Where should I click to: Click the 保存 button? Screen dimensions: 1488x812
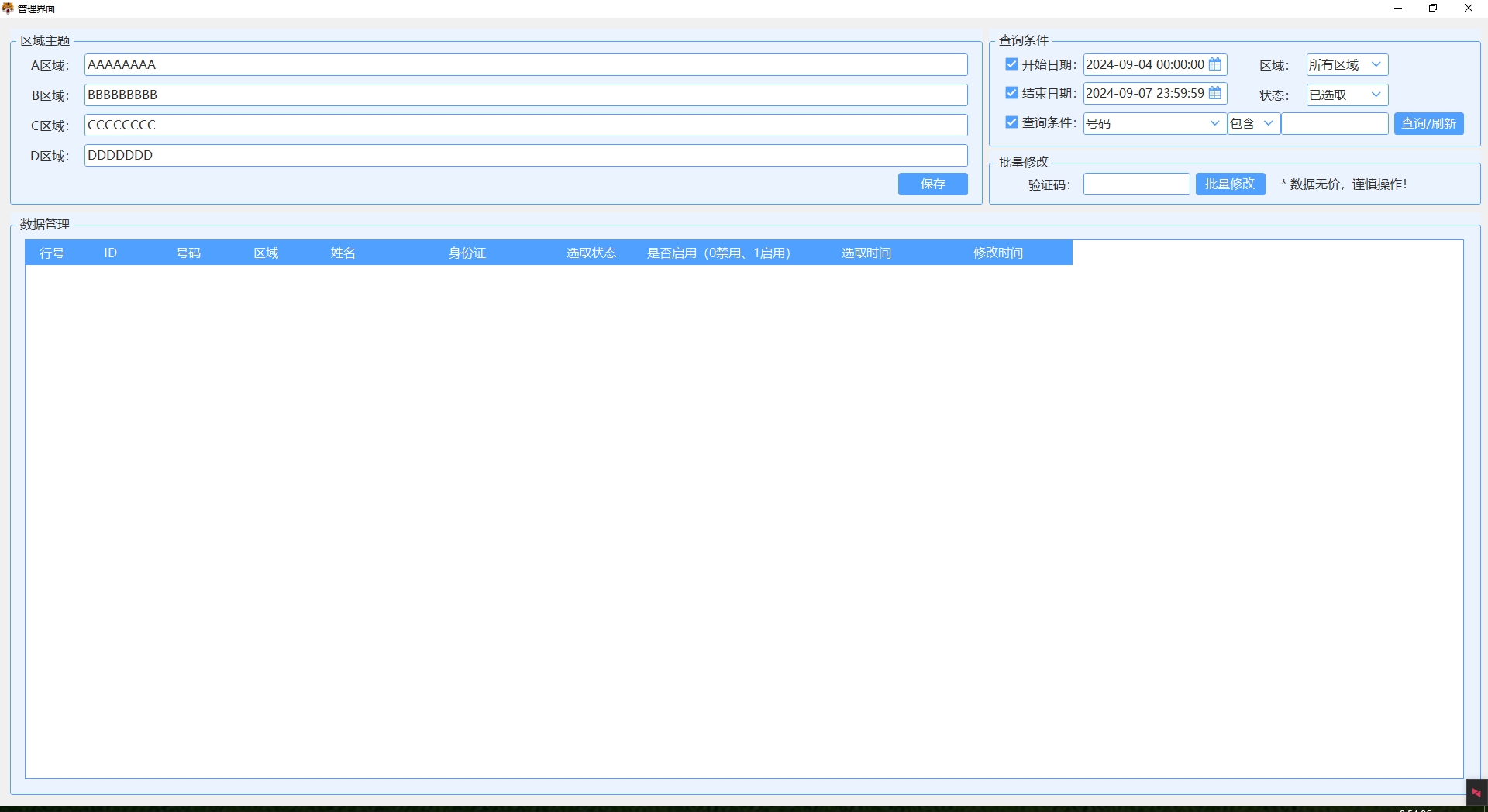pyautogui.click(x=932, y=184)
